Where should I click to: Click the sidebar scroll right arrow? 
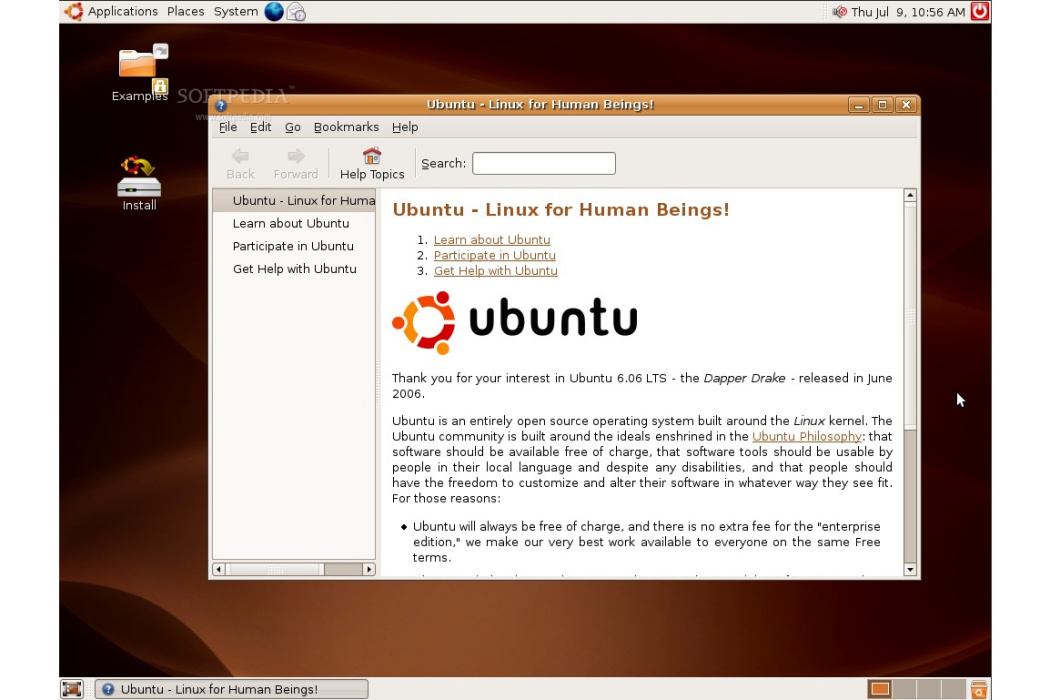click(369, 569)
